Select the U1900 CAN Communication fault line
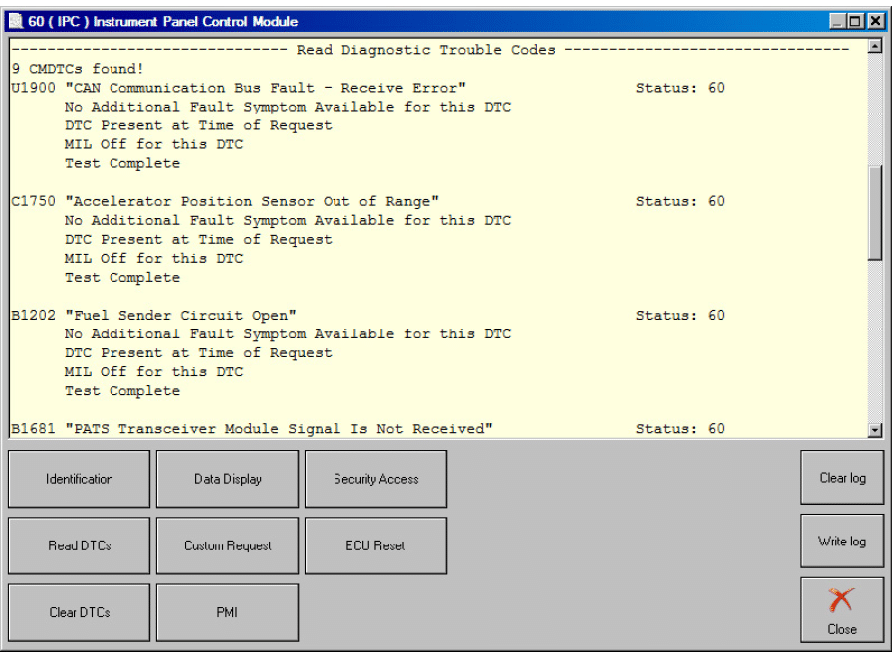Image resolution: width=892 pixels, height=658 pixels. pyautogui.click(x=238, y=88)
